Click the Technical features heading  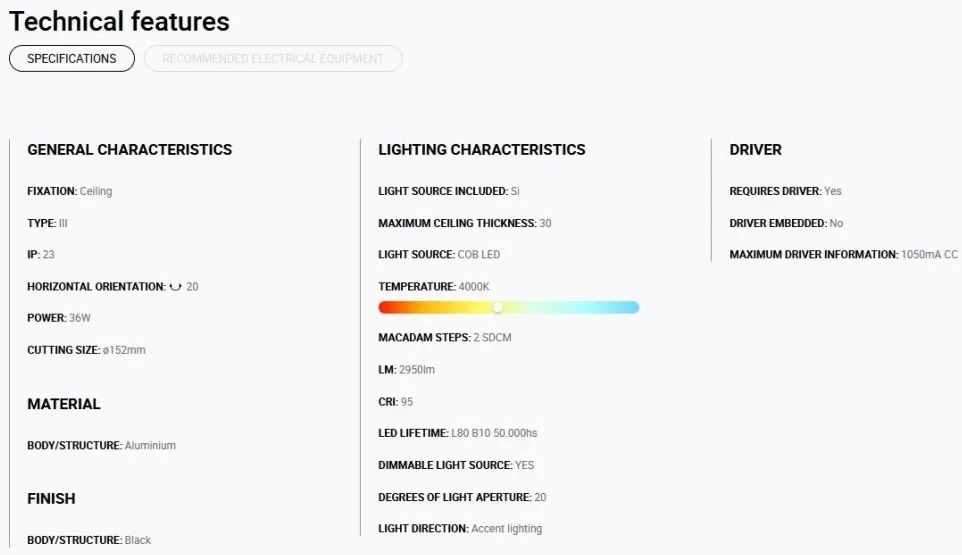[x=120, y=21]
